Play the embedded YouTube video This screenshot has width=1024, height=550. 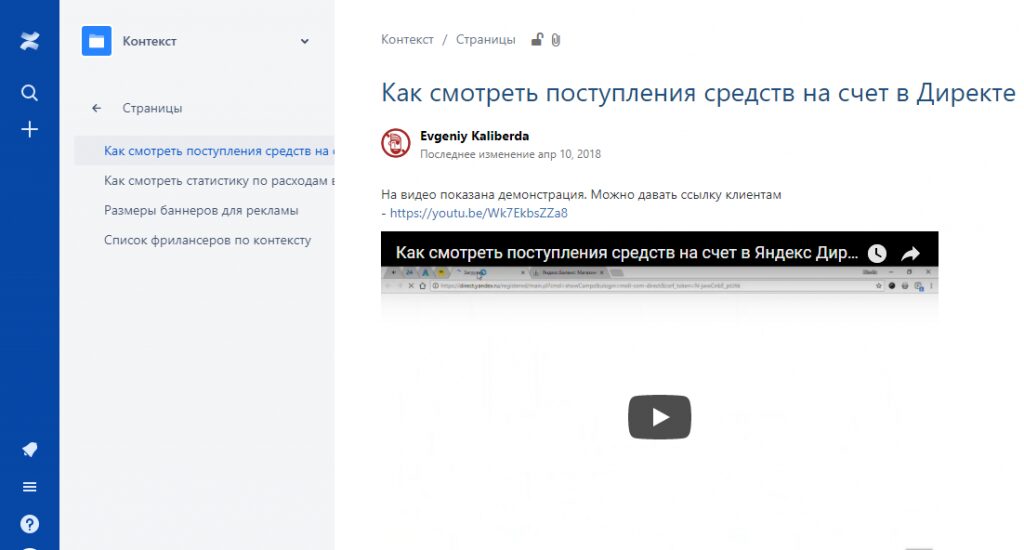tap(659, 417)
